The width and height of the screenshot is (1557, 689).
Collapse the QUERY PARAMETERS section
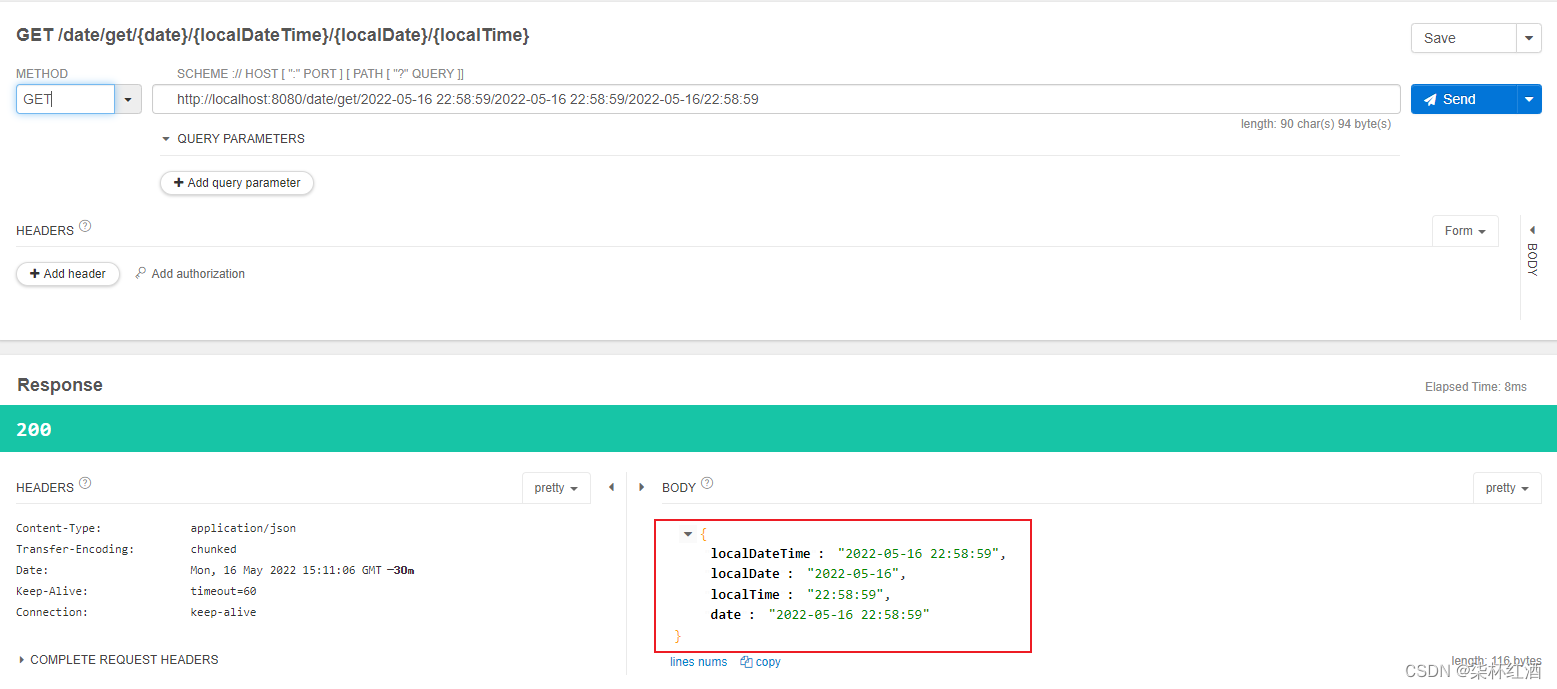[x=165, y=138]
